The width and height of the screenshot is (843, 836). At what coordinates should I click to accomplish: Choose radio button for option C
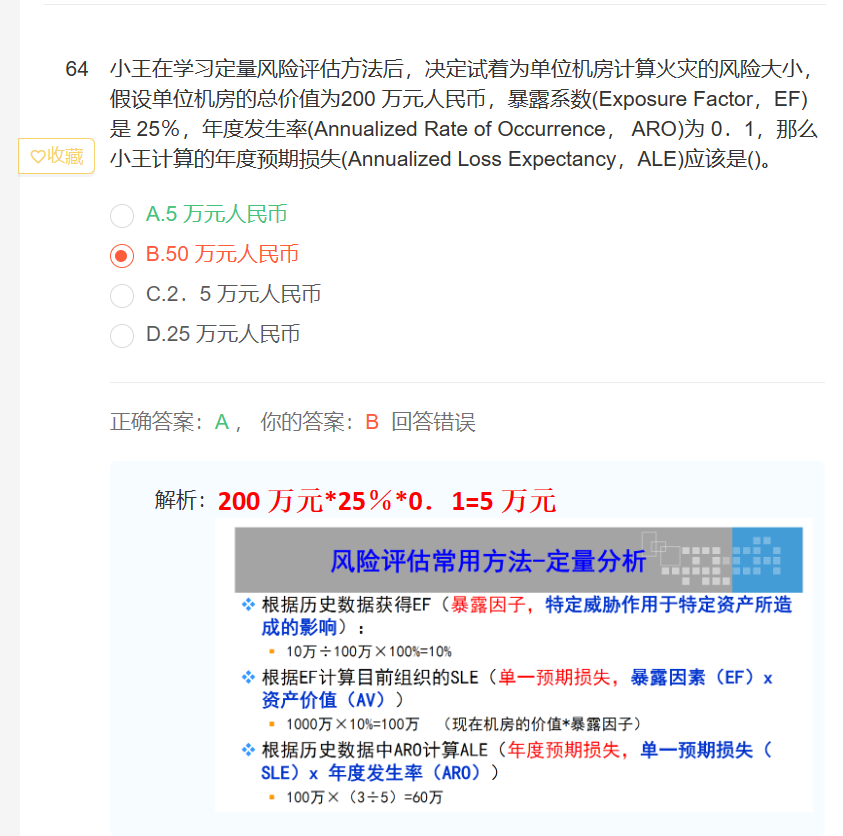122,295
